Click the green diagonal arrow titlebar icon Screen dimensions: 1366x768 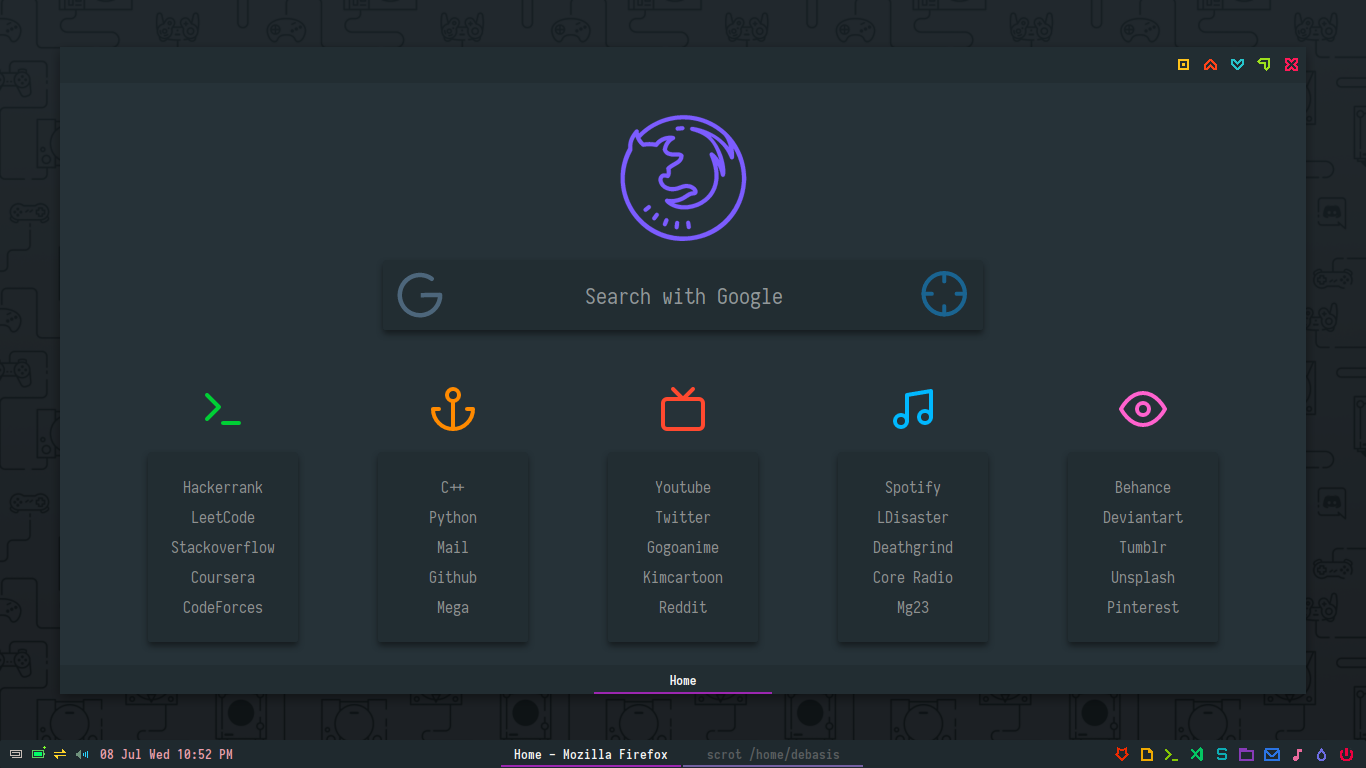tap(1264, 64)
